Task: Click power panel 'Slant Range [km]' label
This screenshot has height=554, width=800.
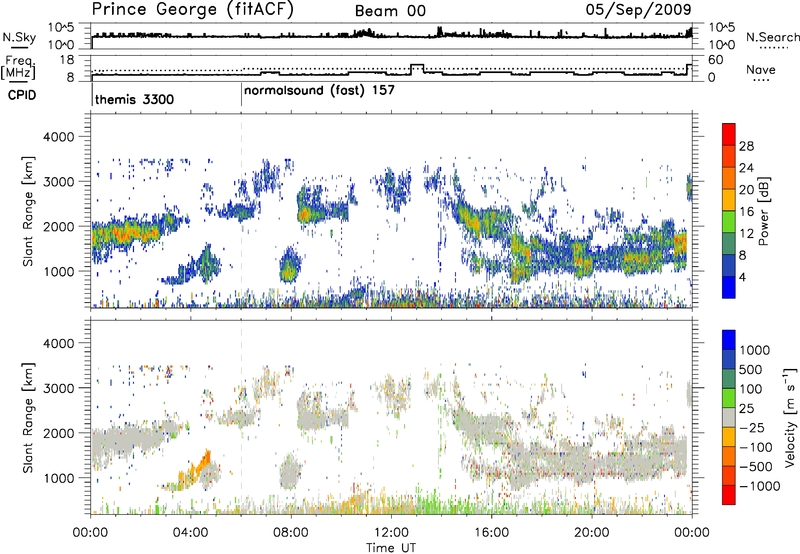Action: (x=28, y=212)
